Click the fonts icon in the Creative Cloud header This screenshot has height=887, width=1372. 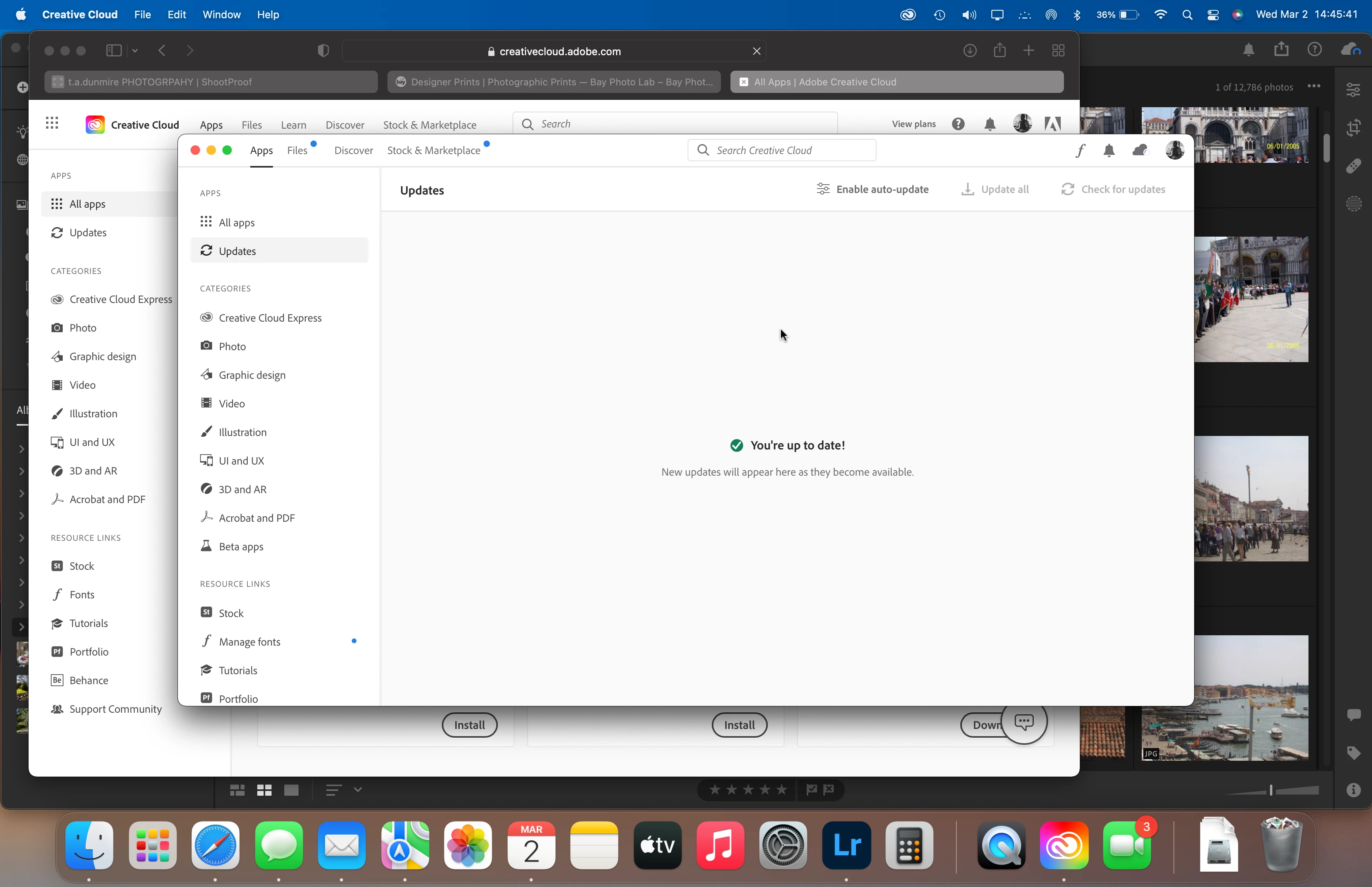(1080, 150)
